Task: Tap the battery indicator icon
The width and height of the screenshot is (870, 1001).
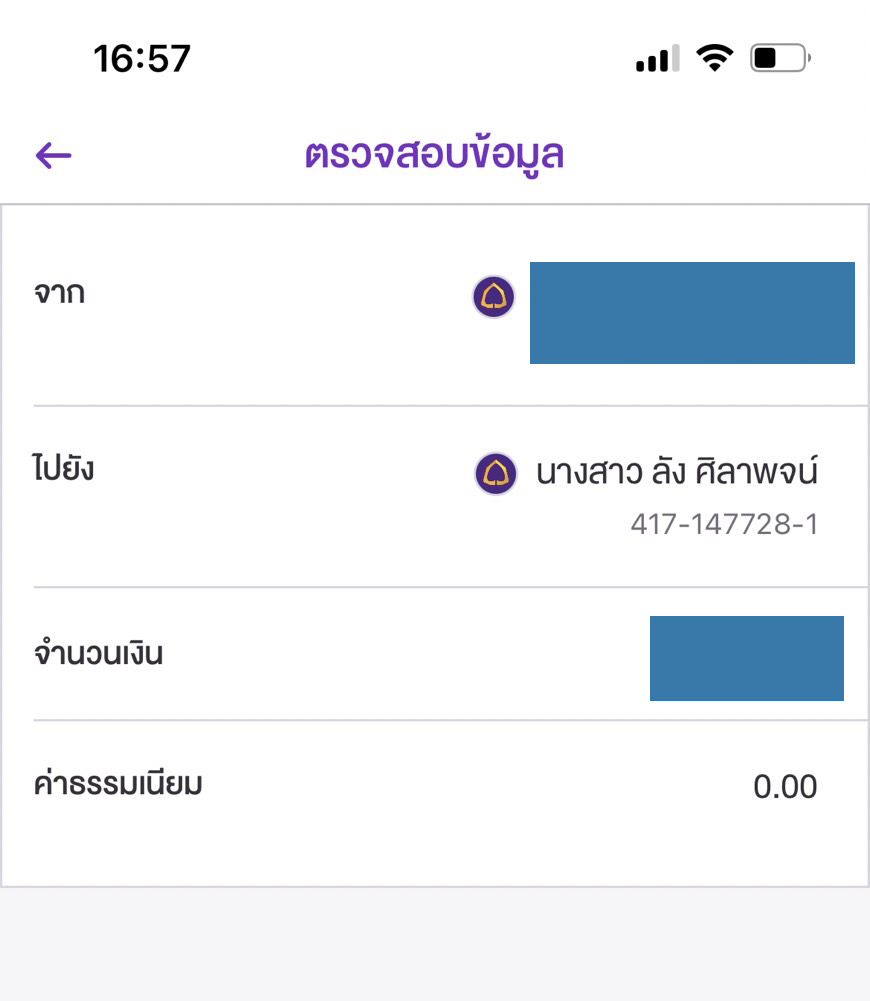Action: (780, 59)
